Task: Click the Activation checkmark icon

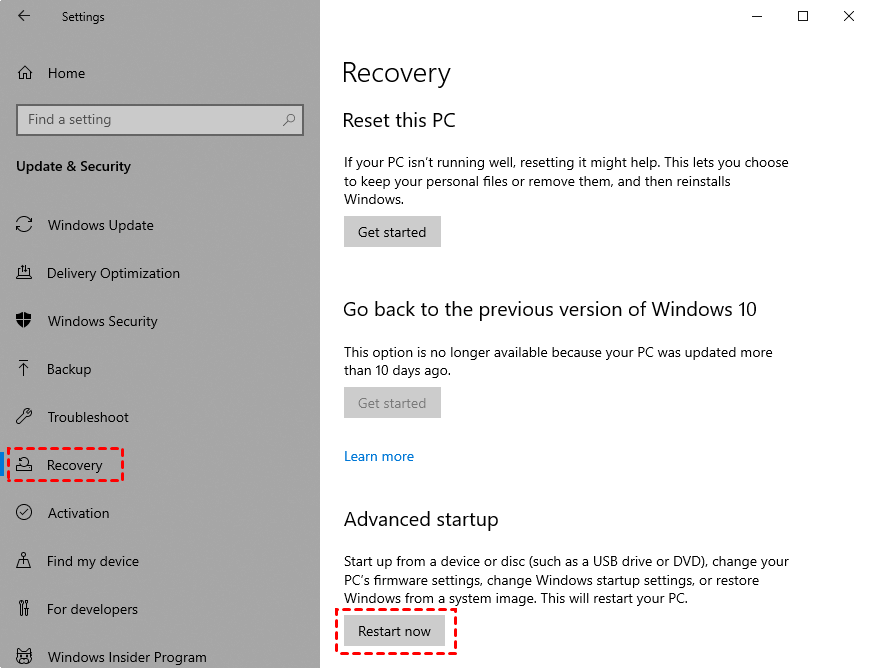Action: [x=25, y=513]
